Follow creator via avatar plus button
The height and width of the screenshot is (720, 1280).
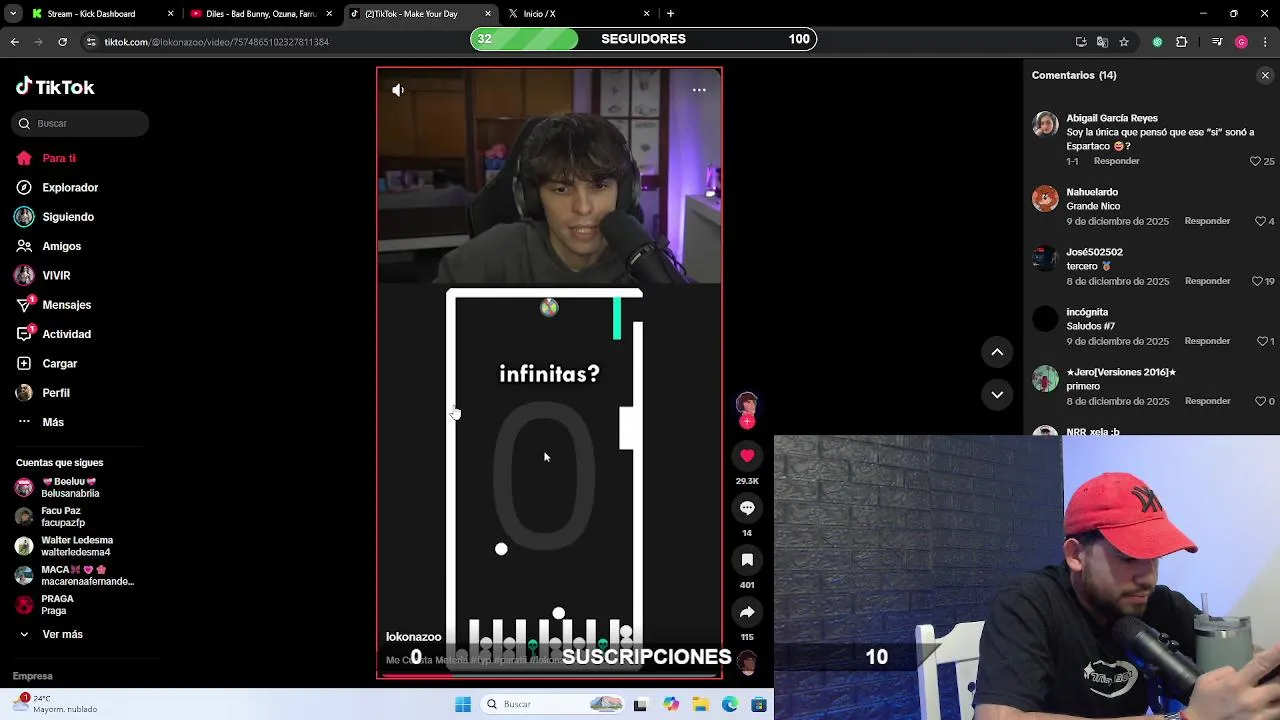coord(747,422)
